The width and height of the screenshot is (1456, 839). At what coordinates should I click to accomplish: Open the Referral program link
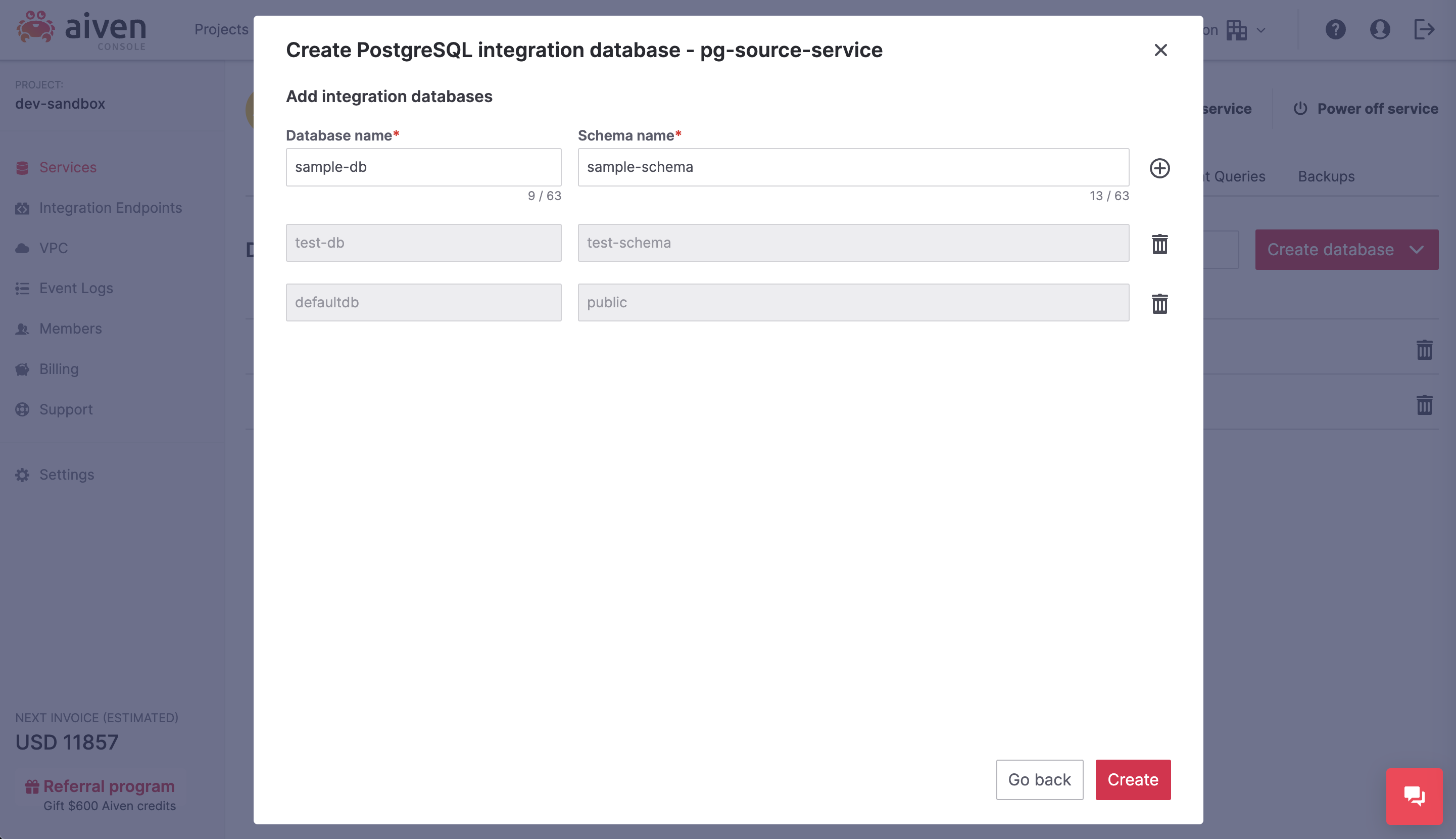(109, 786)
